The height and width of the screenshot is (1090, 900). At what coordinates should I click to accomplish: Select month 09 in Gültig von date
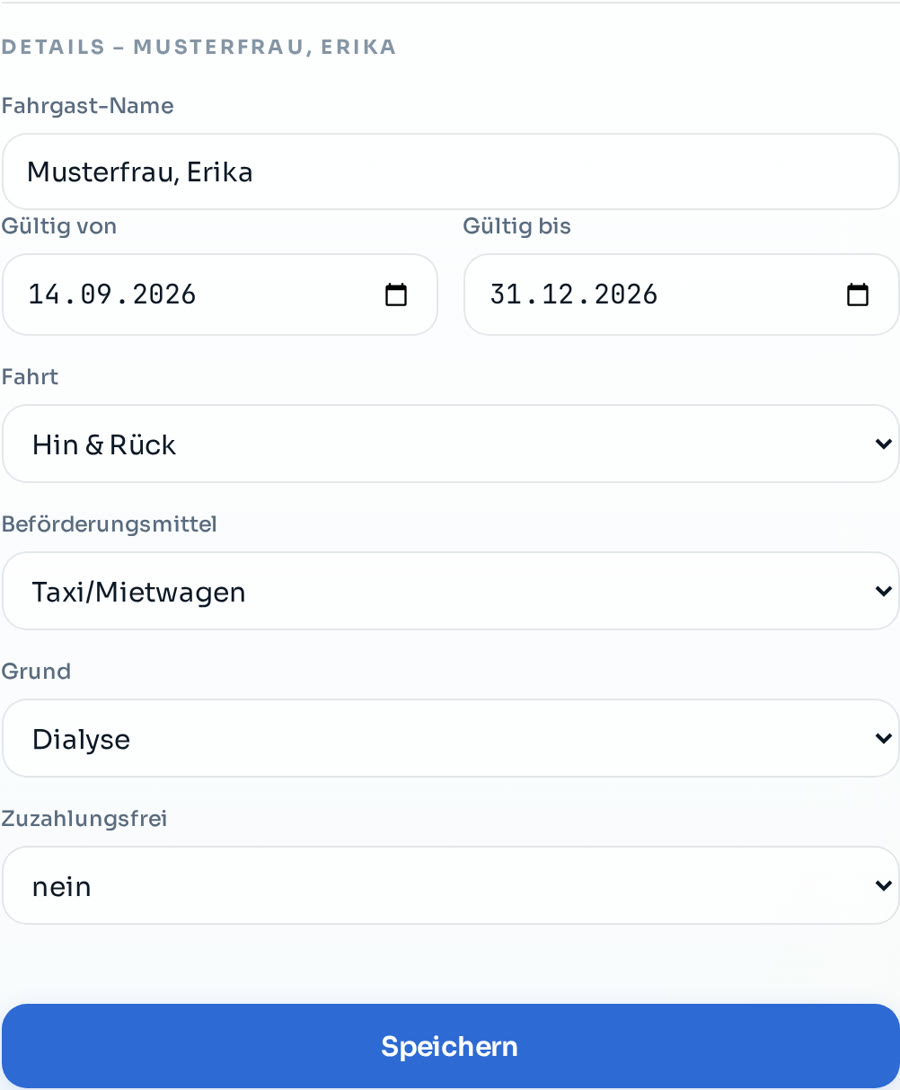coord(96,294)
